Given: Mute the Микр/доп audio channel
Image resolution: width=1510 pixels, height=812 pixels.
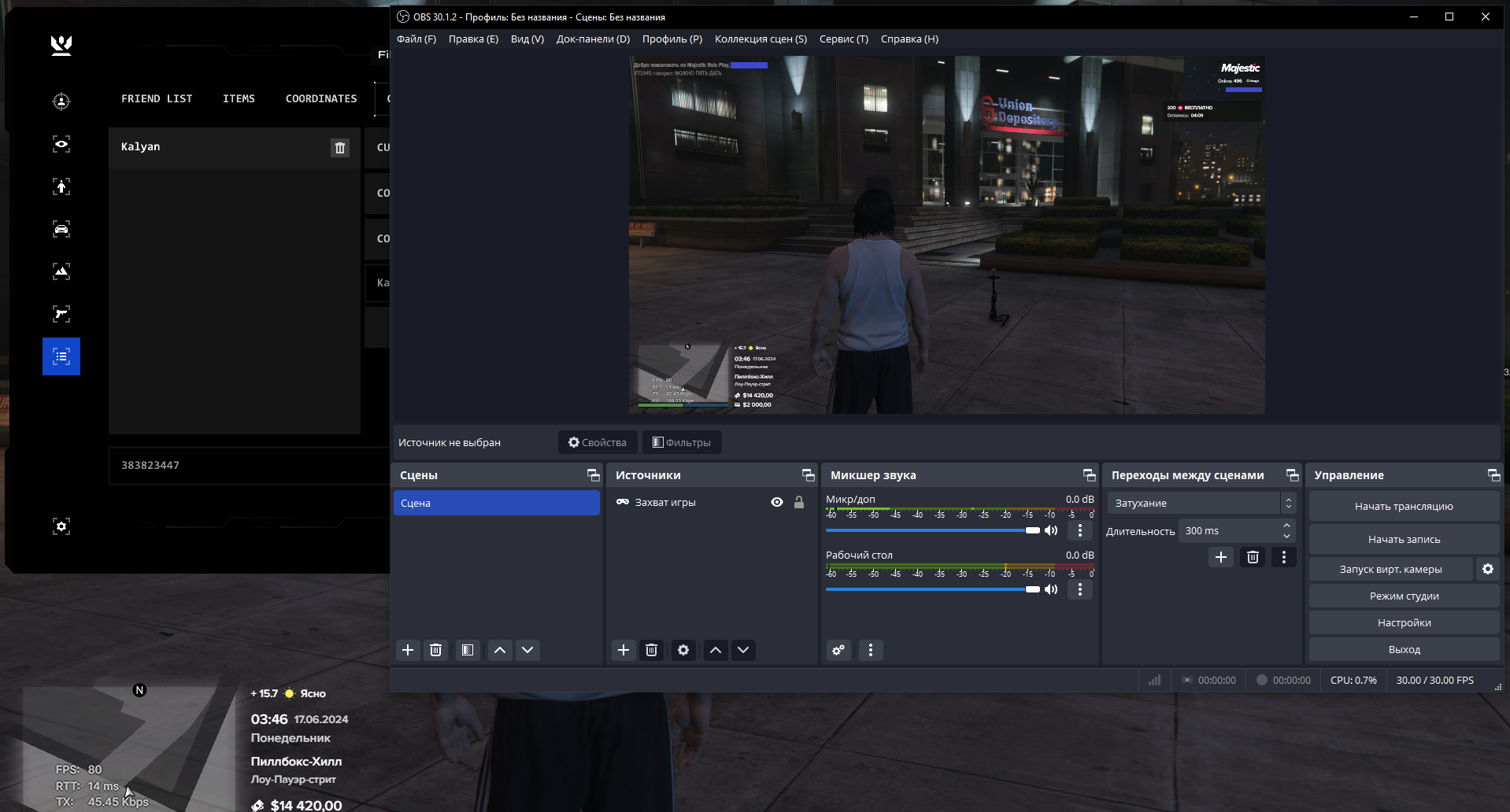Looking at the screenshot, I should (x=1051, y=530).
